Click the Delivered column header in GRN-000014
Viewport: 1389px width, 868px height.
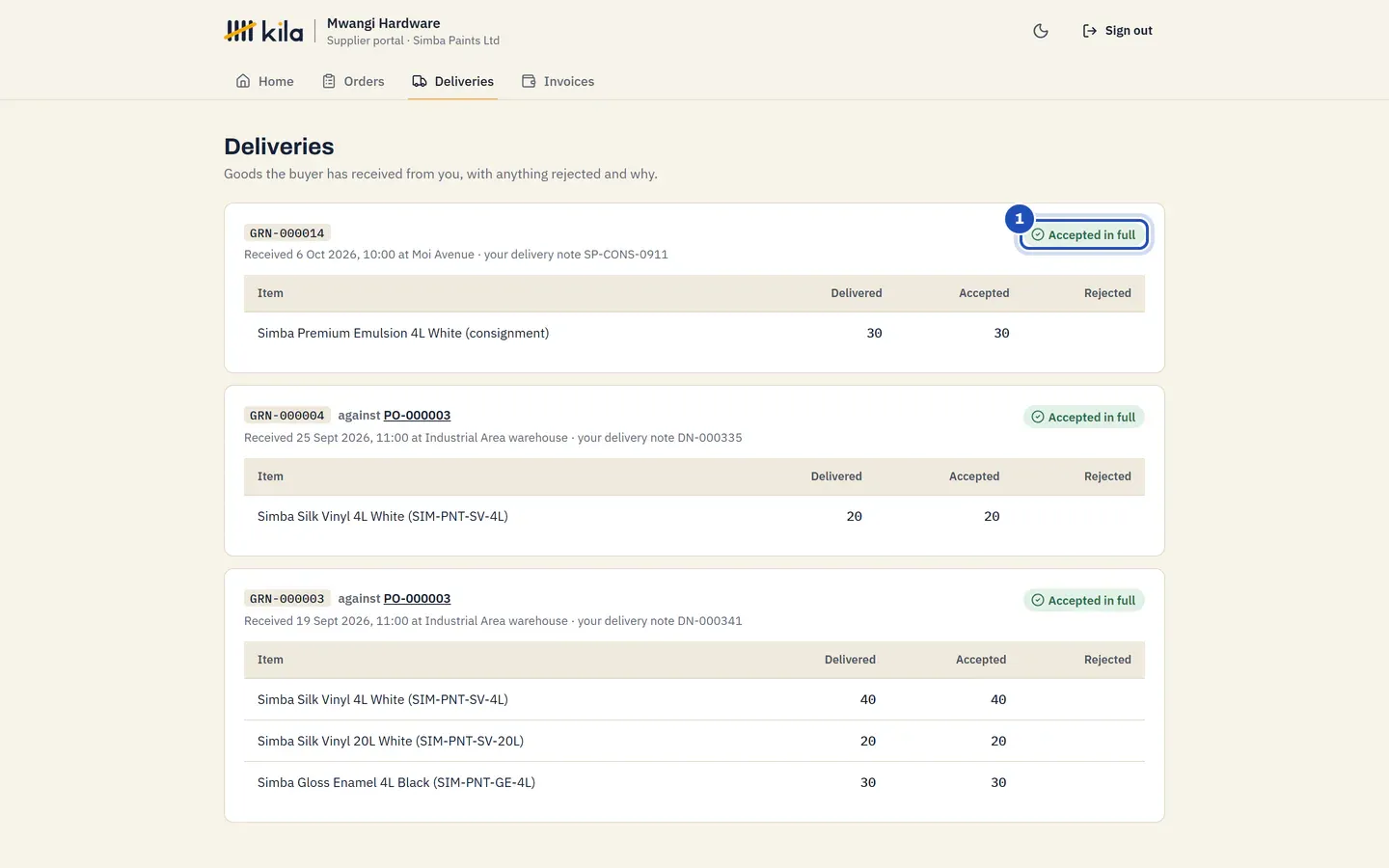[x=857, y=293]
